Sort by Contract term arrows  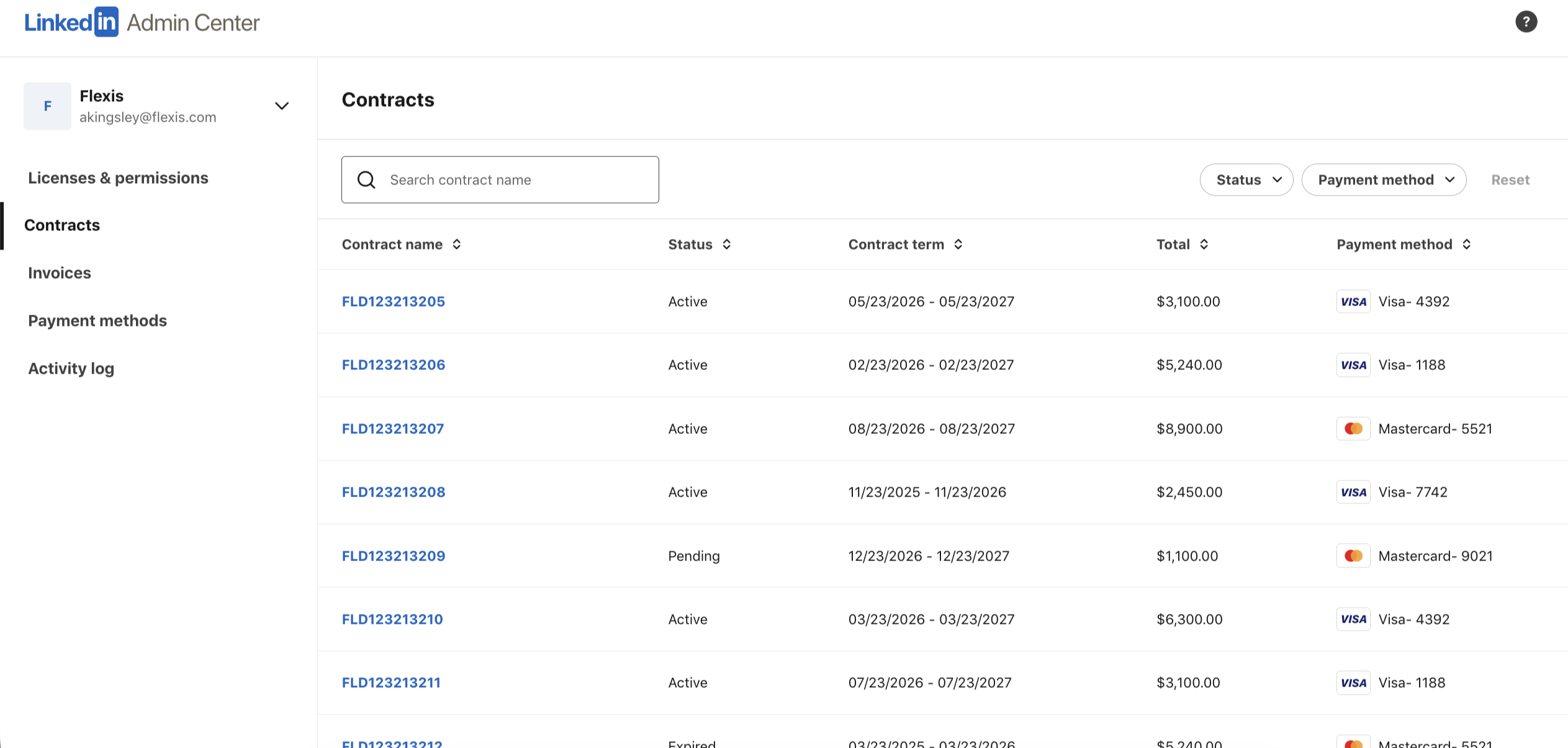(958, 245)
